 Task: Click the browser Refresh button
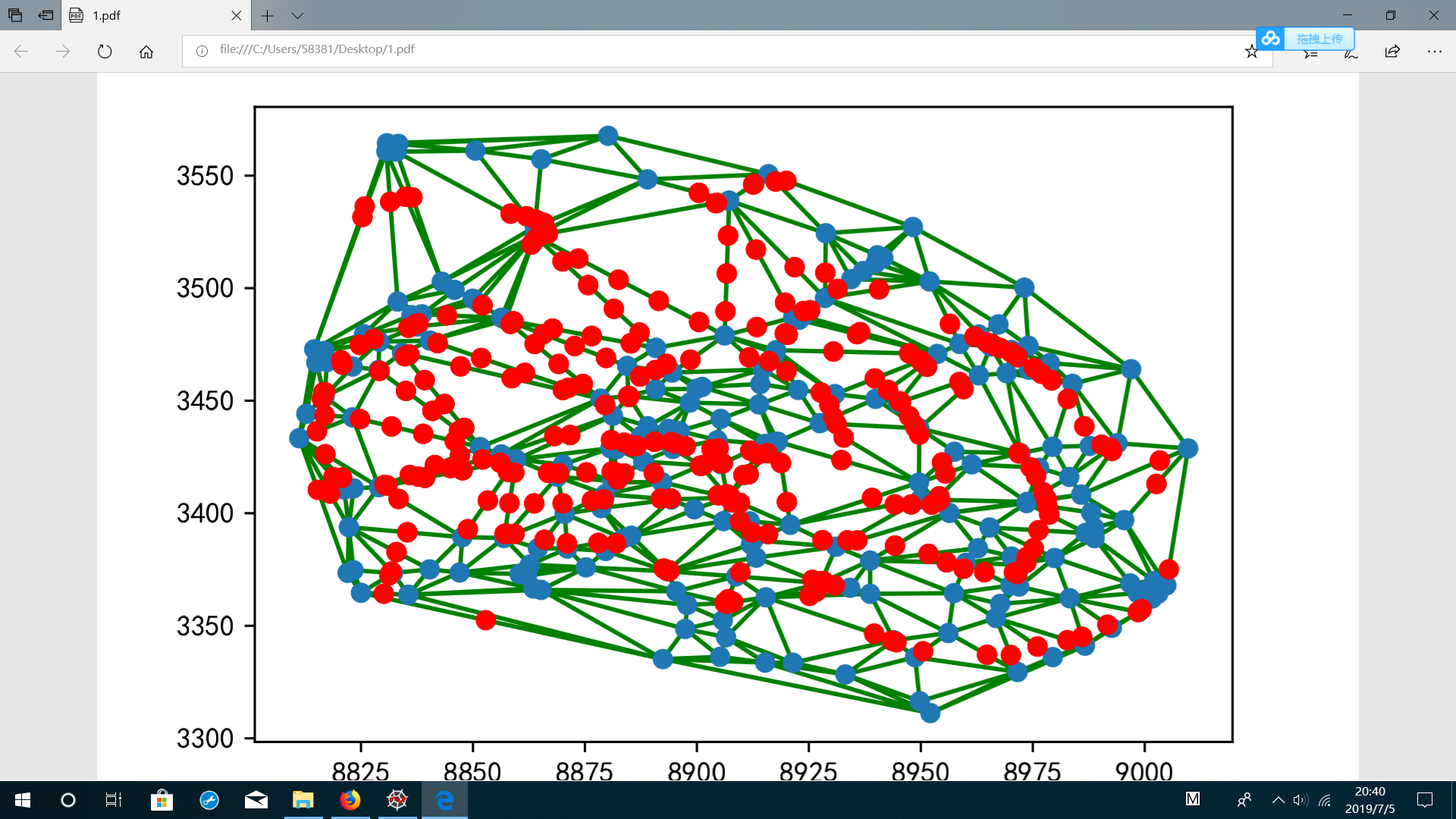tap(105, 52)
